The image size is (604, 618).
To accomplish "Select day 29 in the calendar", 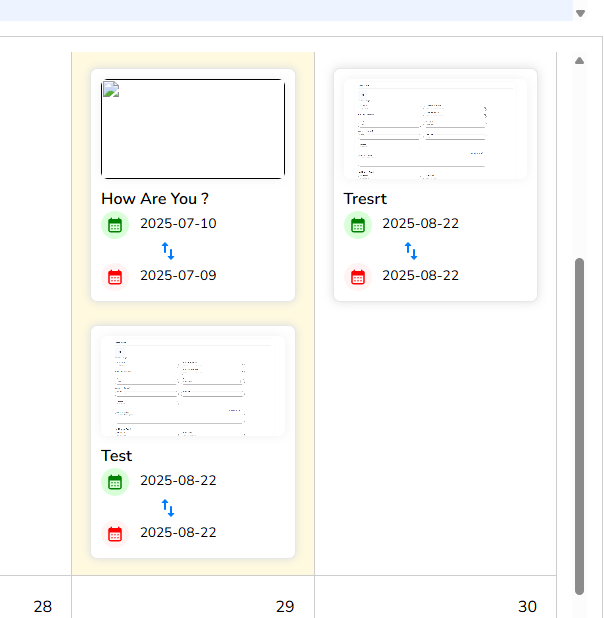I will (x=285, y=606).
